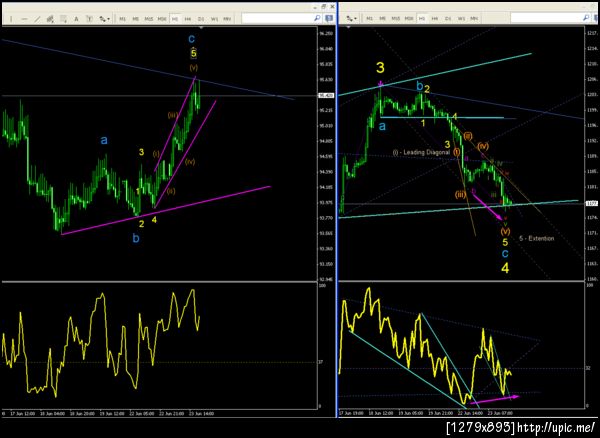Select vertical line tool in left window
600x438 pixels.
[11, 18]
